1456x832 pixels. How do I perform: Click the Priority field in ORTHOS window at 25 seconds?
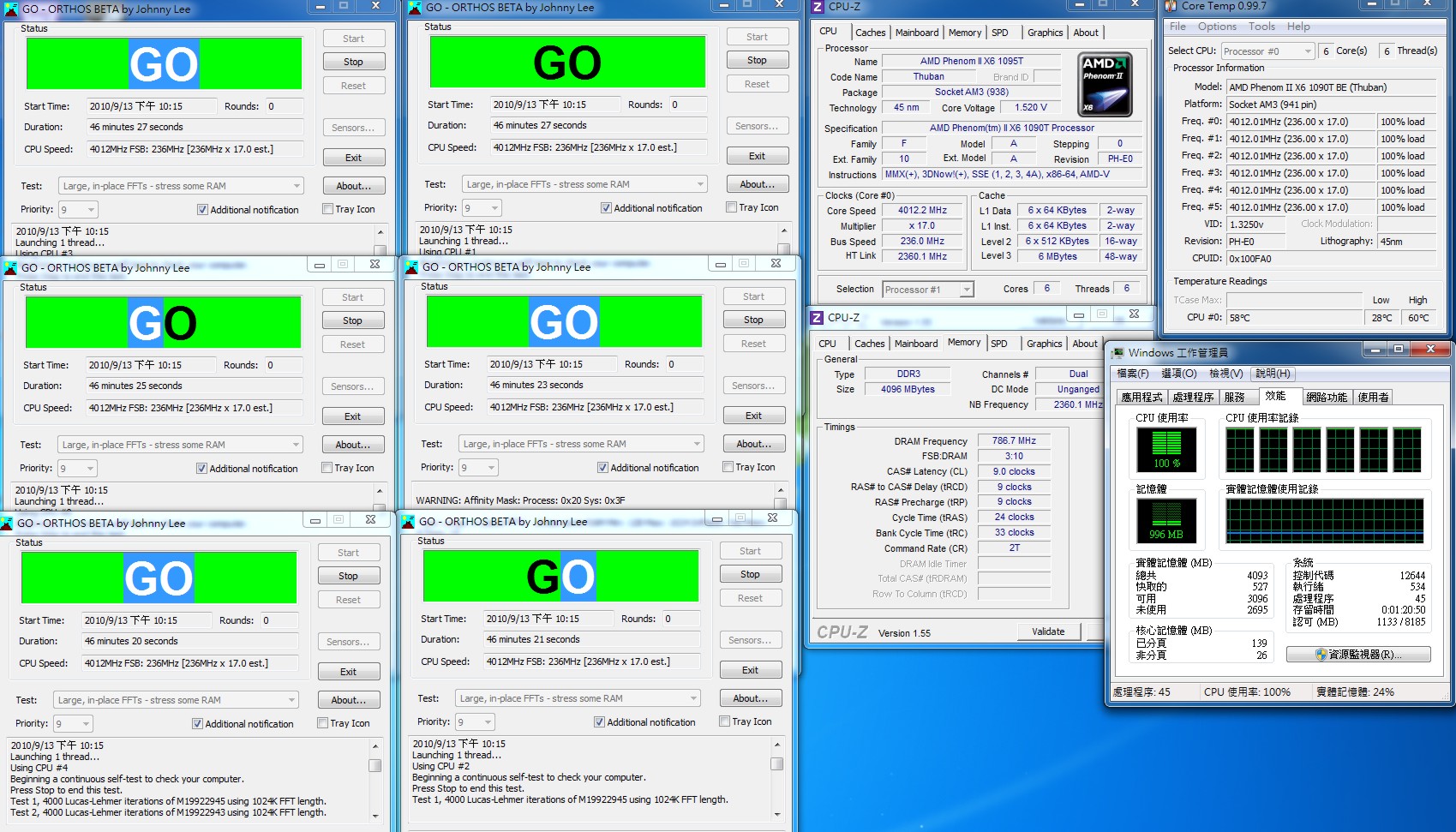coord(76,469)
